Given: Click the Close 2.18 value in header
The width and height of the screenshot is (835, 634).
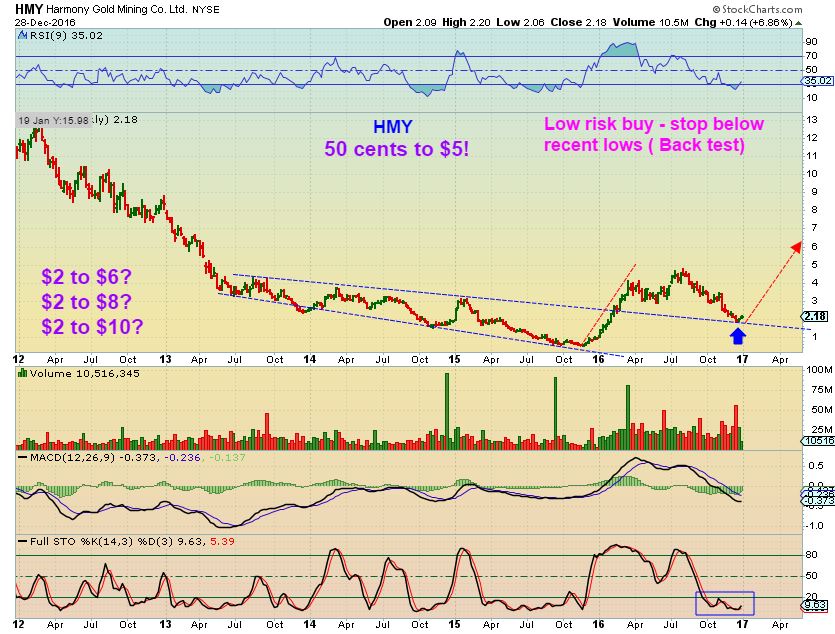Looking at the screenshot, I should click(578, 22).
